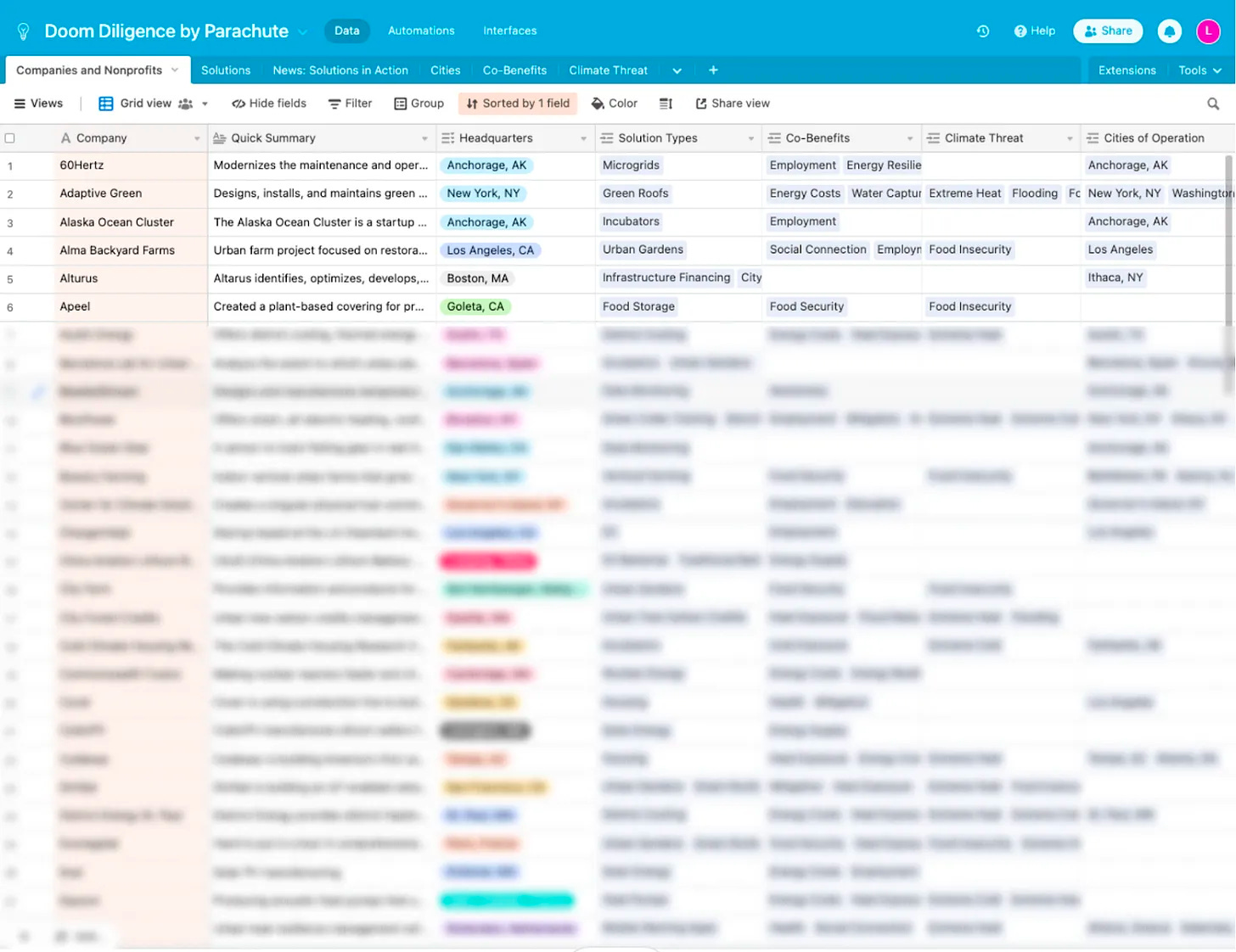Expand the hidden tables chevron
This screenshot has height=952, width=1236.
pos(677,70)
